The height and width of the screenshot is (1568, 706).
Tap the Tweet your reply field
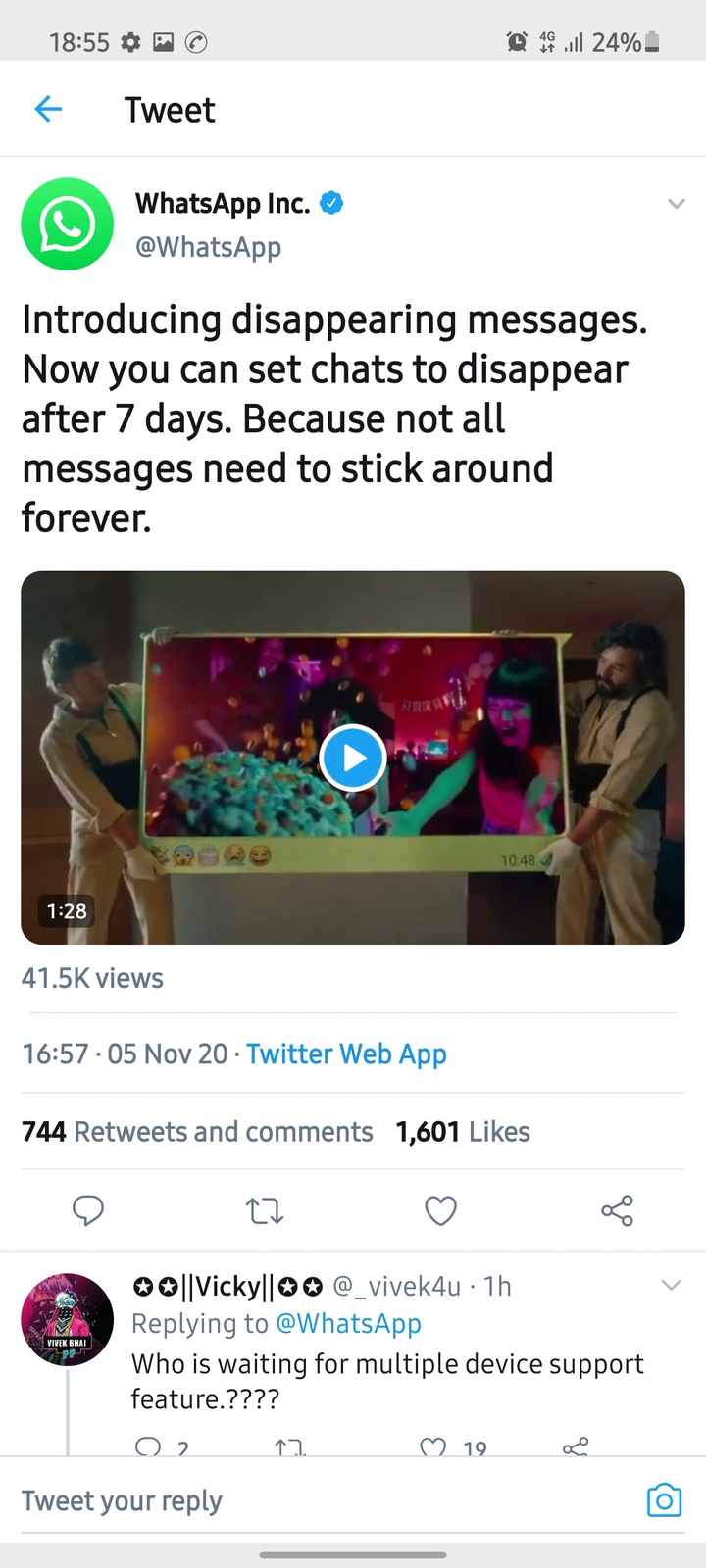[294, 1500]
